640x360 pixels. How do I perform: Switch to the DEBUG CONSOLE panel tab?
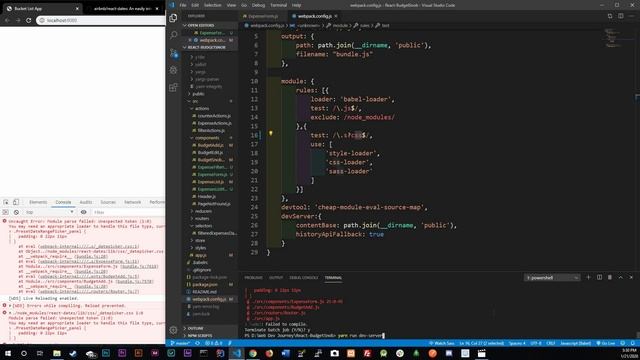[304, 278]
